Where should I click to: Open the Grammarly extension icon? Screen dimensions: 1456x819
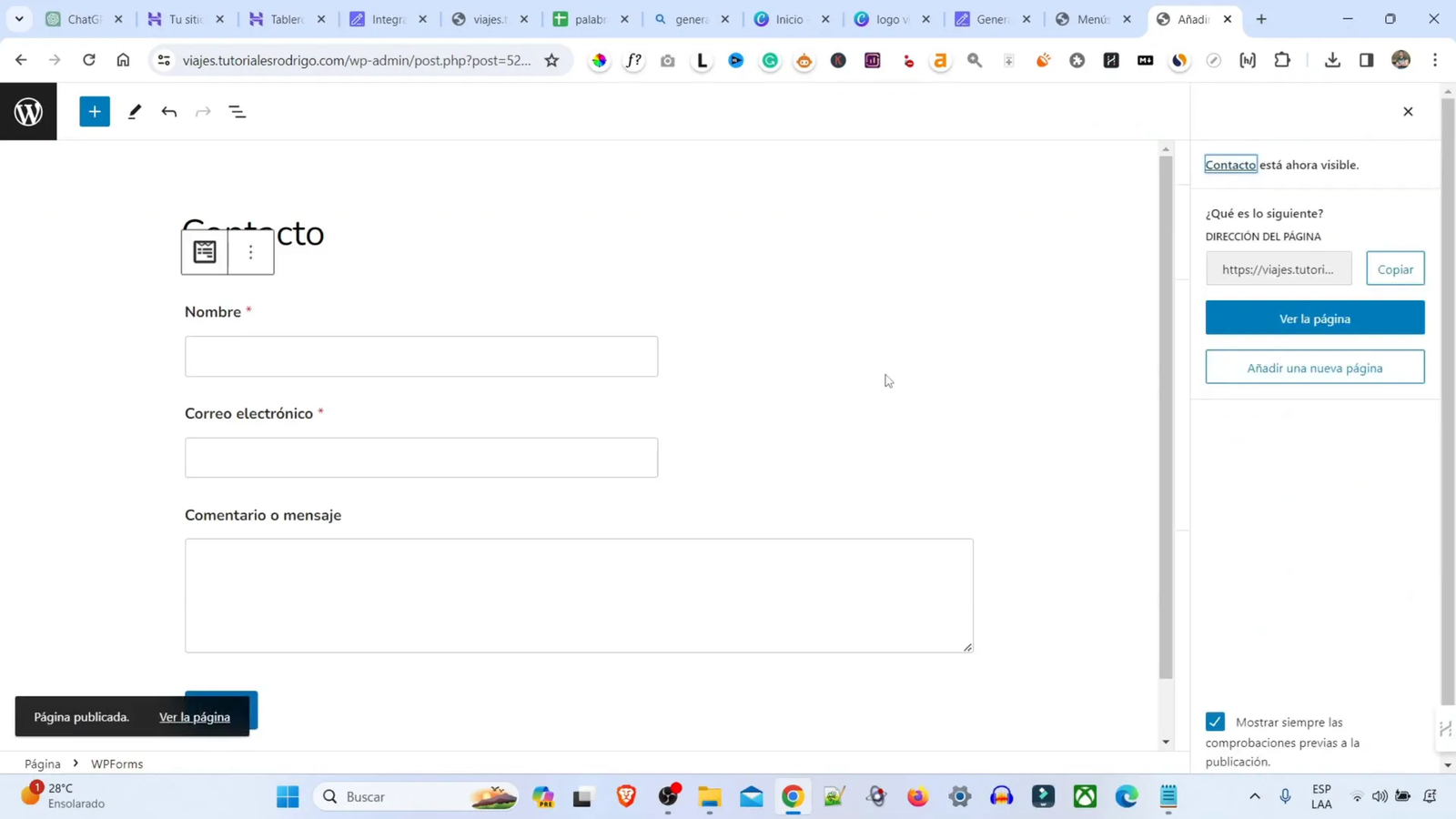coord(771,60)
